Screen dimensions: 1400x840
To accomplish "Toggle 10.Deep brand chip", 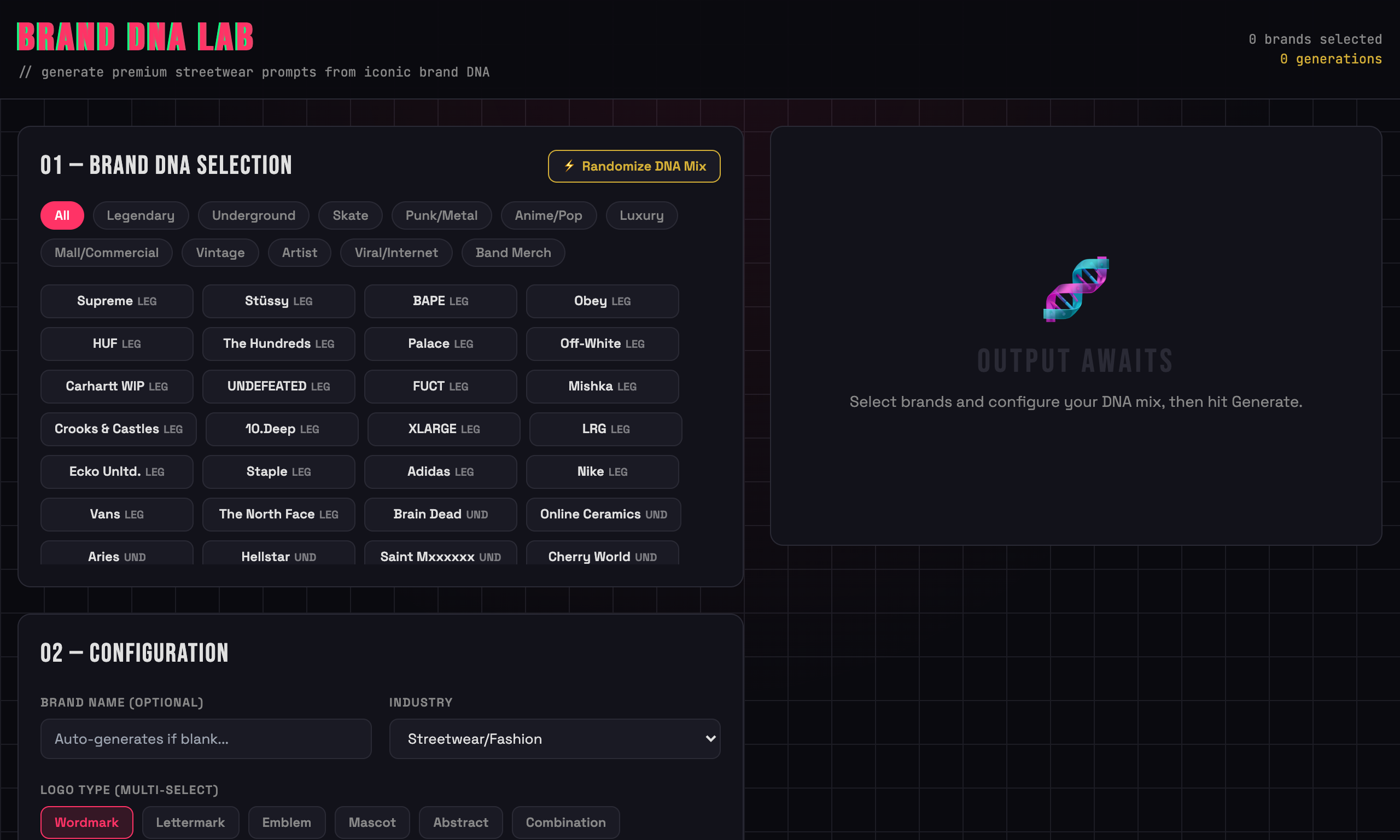I will tap(282, 429).
